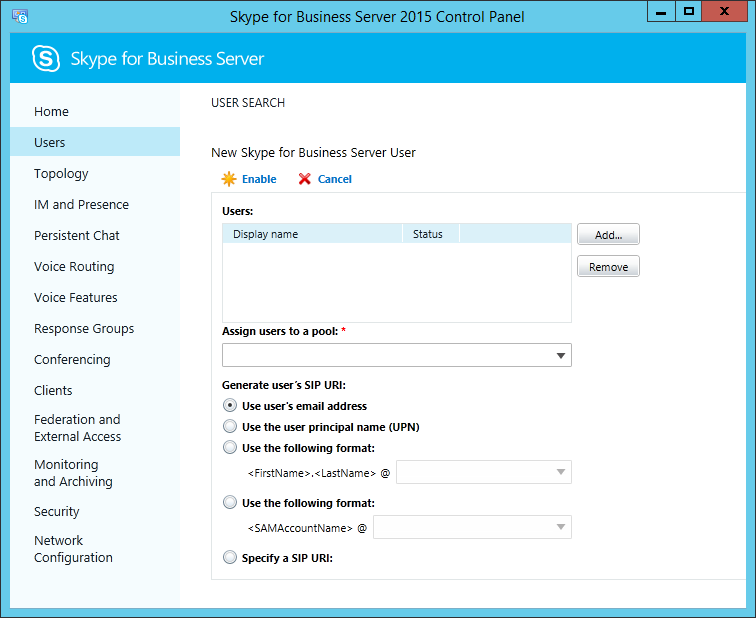Choose SAMAccountName format radio button
The width and height of the screenshot is (756, 618).
230,502
